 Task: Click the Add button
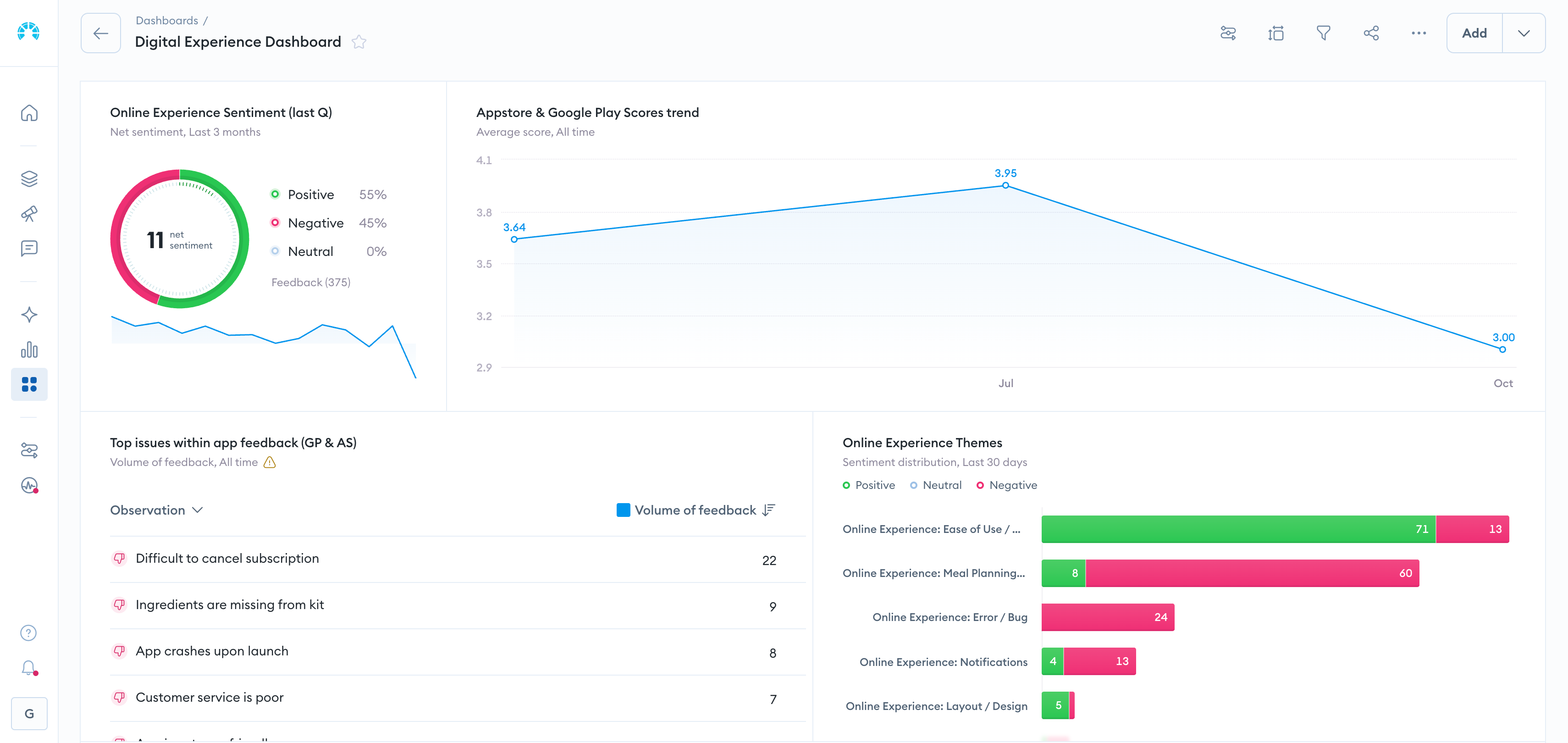[x=1474, y=33]
